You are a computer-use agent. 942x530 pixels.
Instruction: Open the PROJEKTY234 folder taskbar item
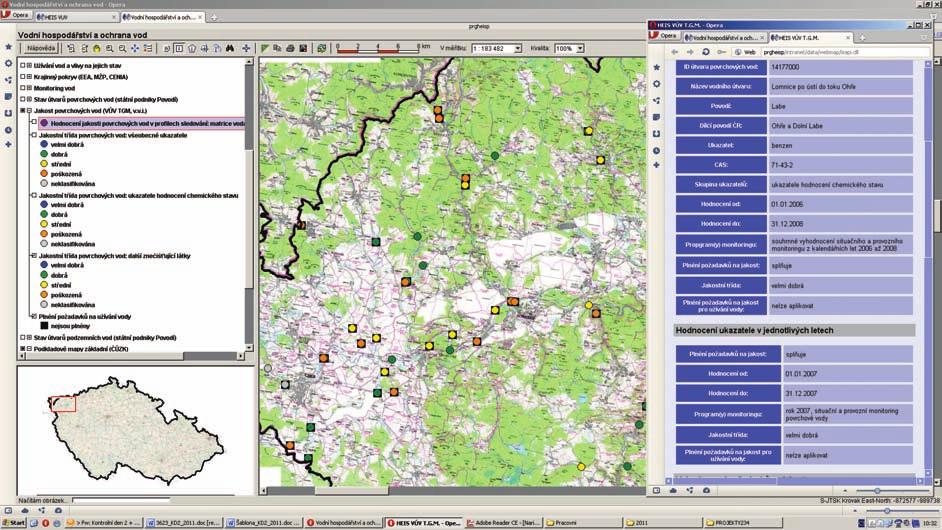[742, 523]
